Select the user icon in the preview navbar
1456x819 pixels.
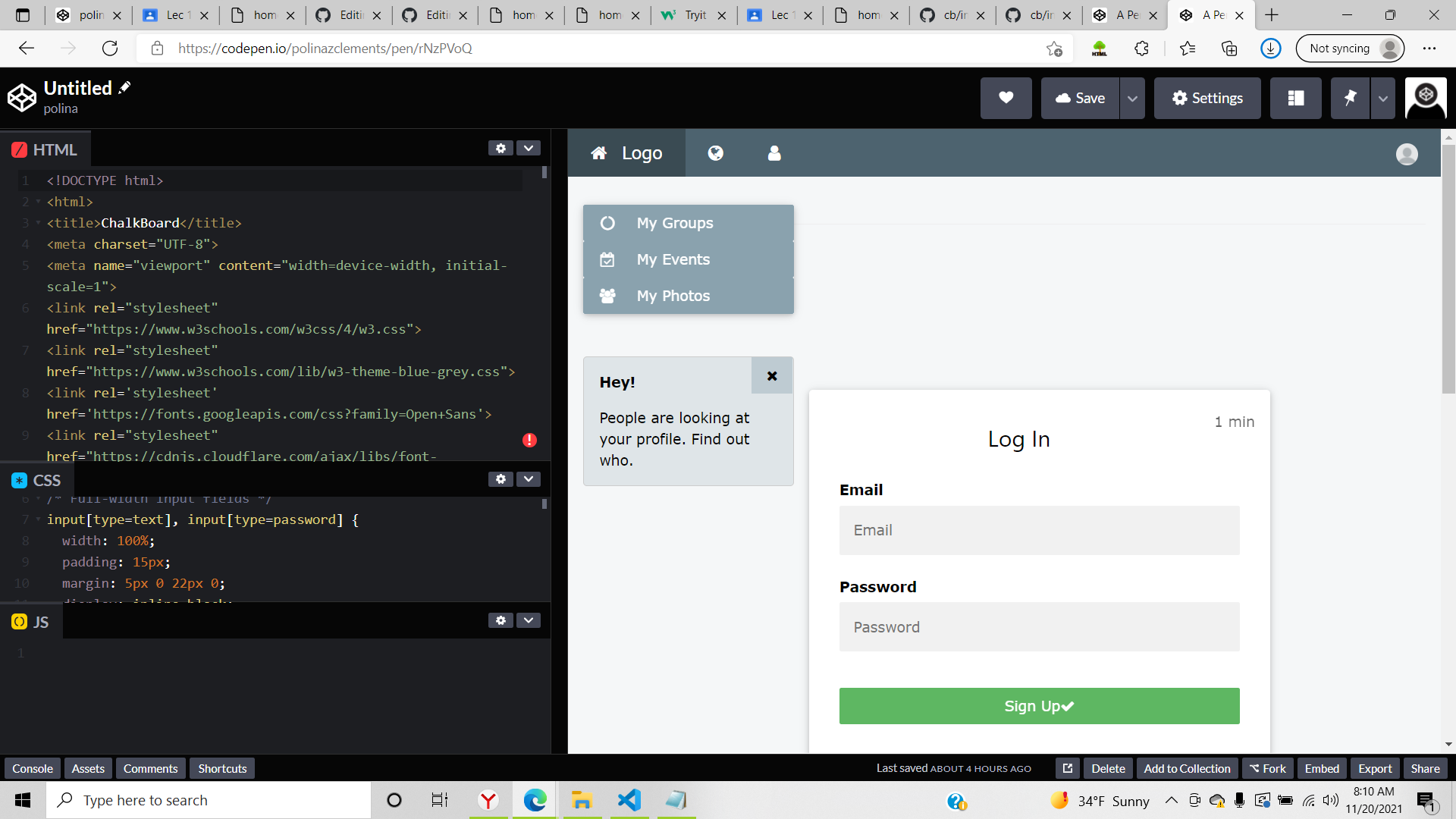(x=774, y=152)
